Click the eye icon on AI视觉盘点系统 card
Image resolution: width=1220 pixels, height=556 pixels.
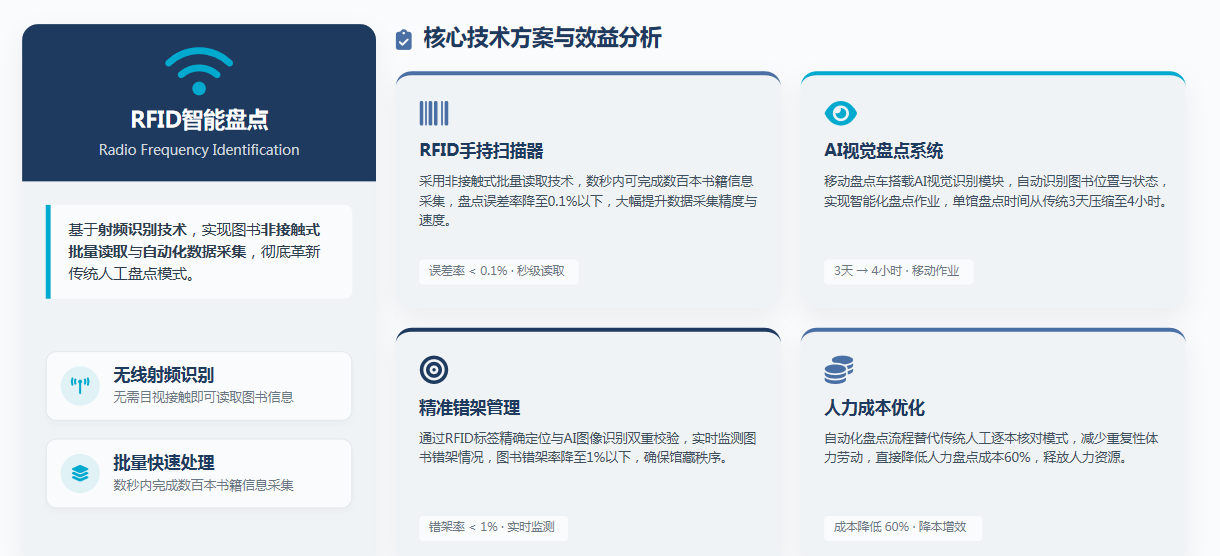click(x=840, y=113)
